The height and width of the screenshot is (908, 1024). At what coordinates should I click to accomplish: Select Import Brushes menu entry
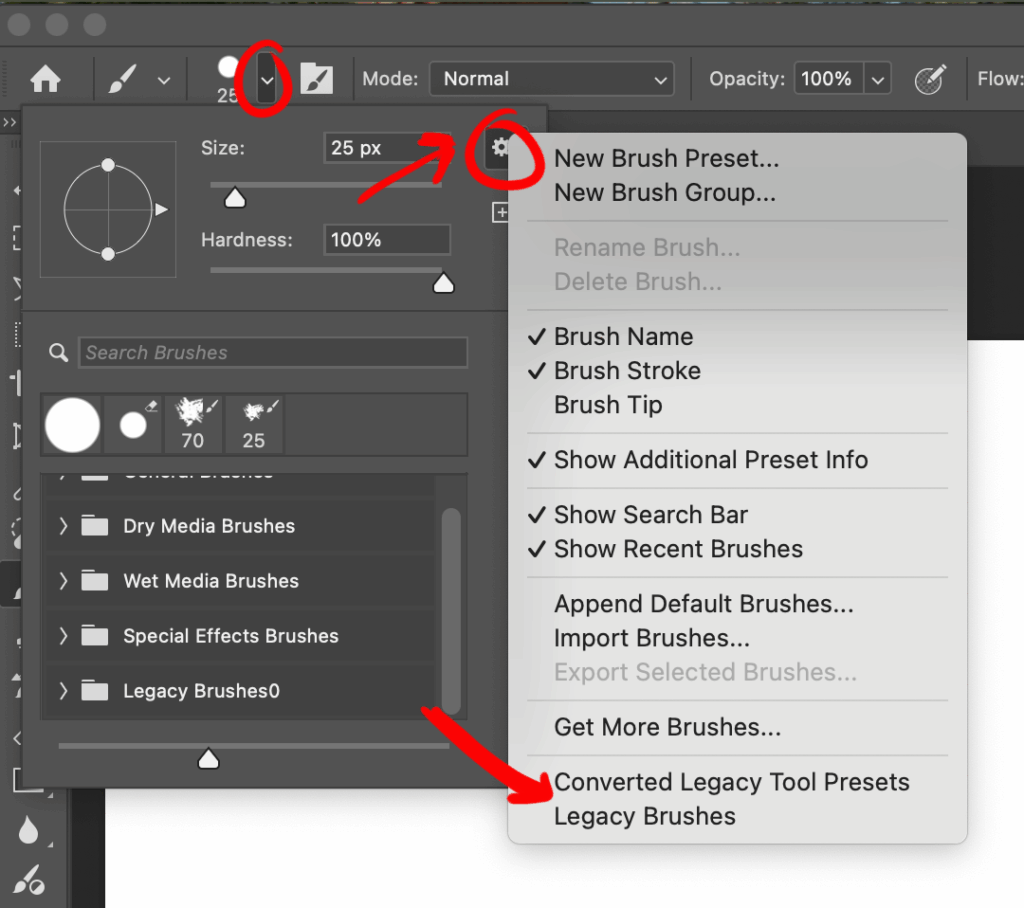click(x=651, y=638)
